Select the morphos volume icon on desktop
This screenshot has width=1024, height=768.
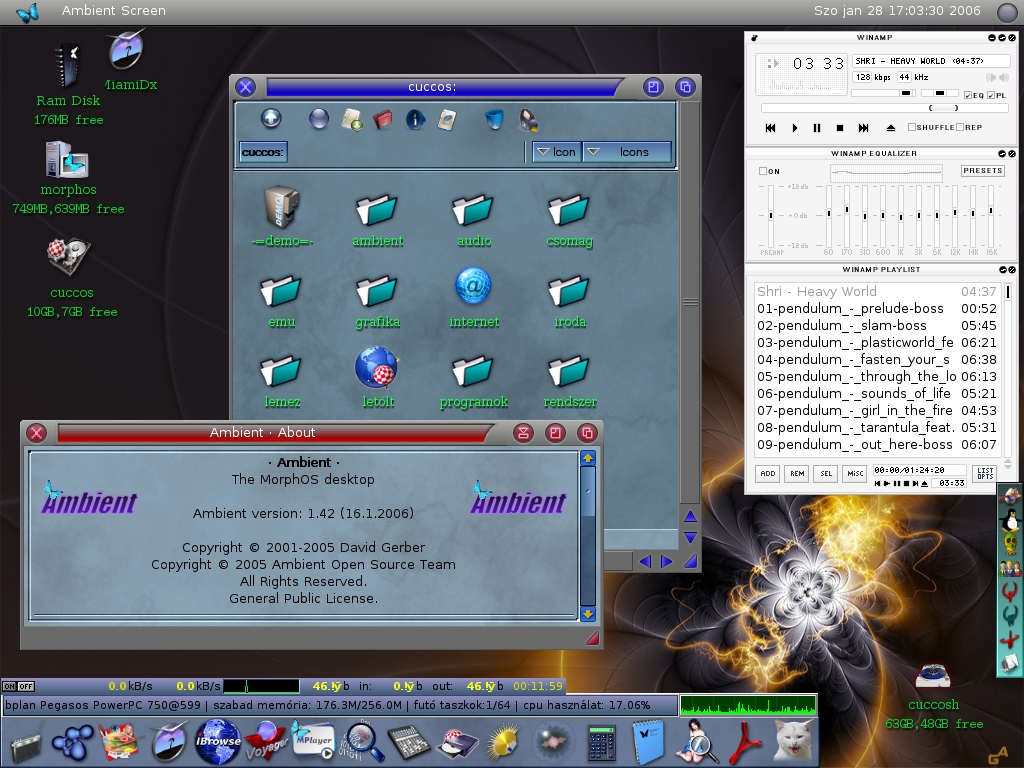67,160
